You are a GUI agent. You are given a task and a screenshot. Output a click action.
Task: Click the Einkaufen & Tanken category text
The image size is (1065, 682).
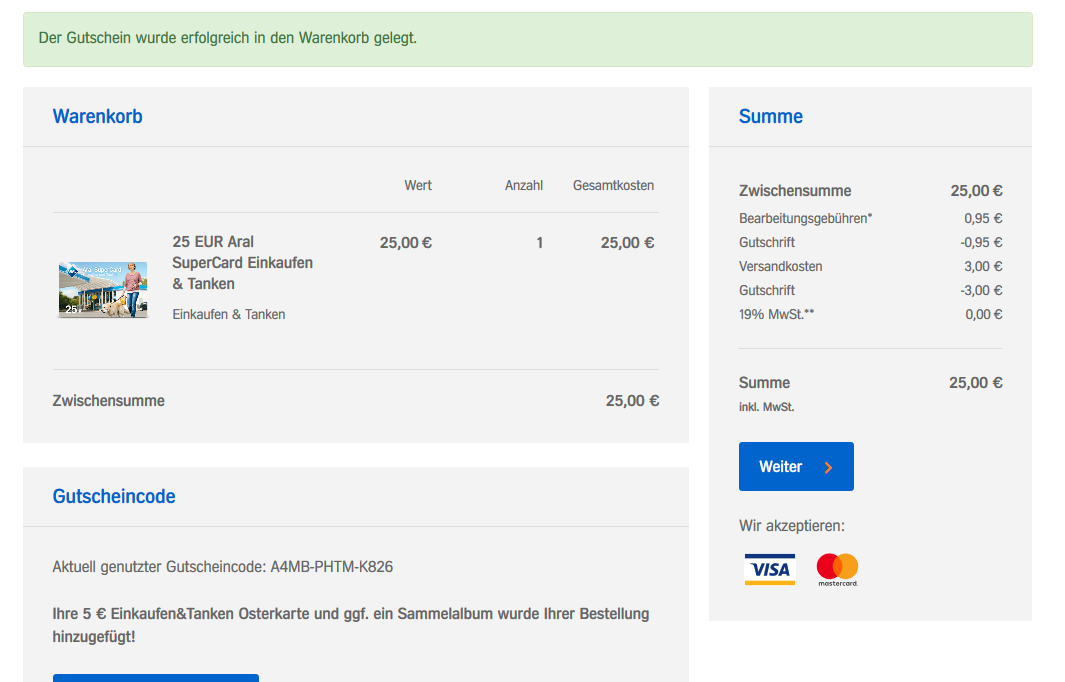[x=229, y=314]
